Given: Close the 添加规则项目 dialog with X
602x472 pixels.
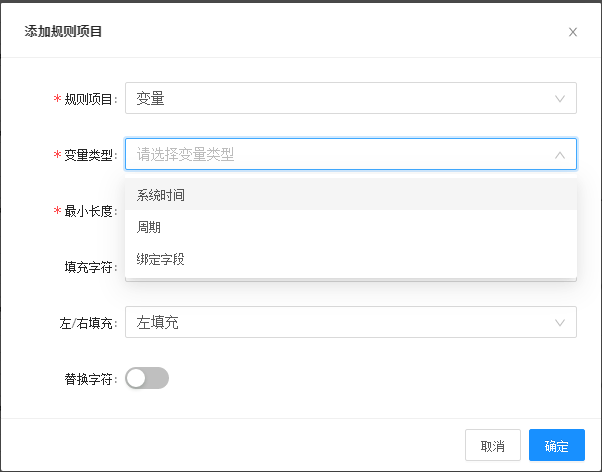Looking at the screenshot, I should tap(573, 32).
